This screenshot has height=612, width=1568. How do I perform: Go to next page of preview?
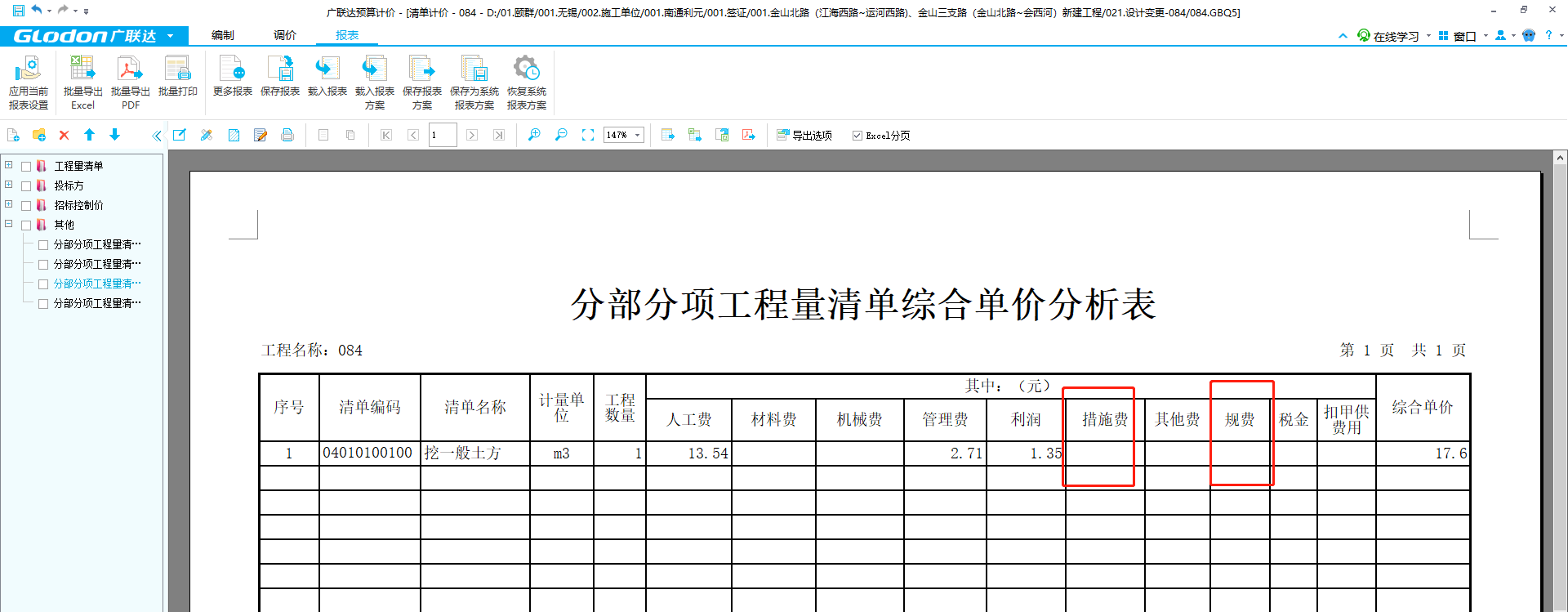click(472, 135)
